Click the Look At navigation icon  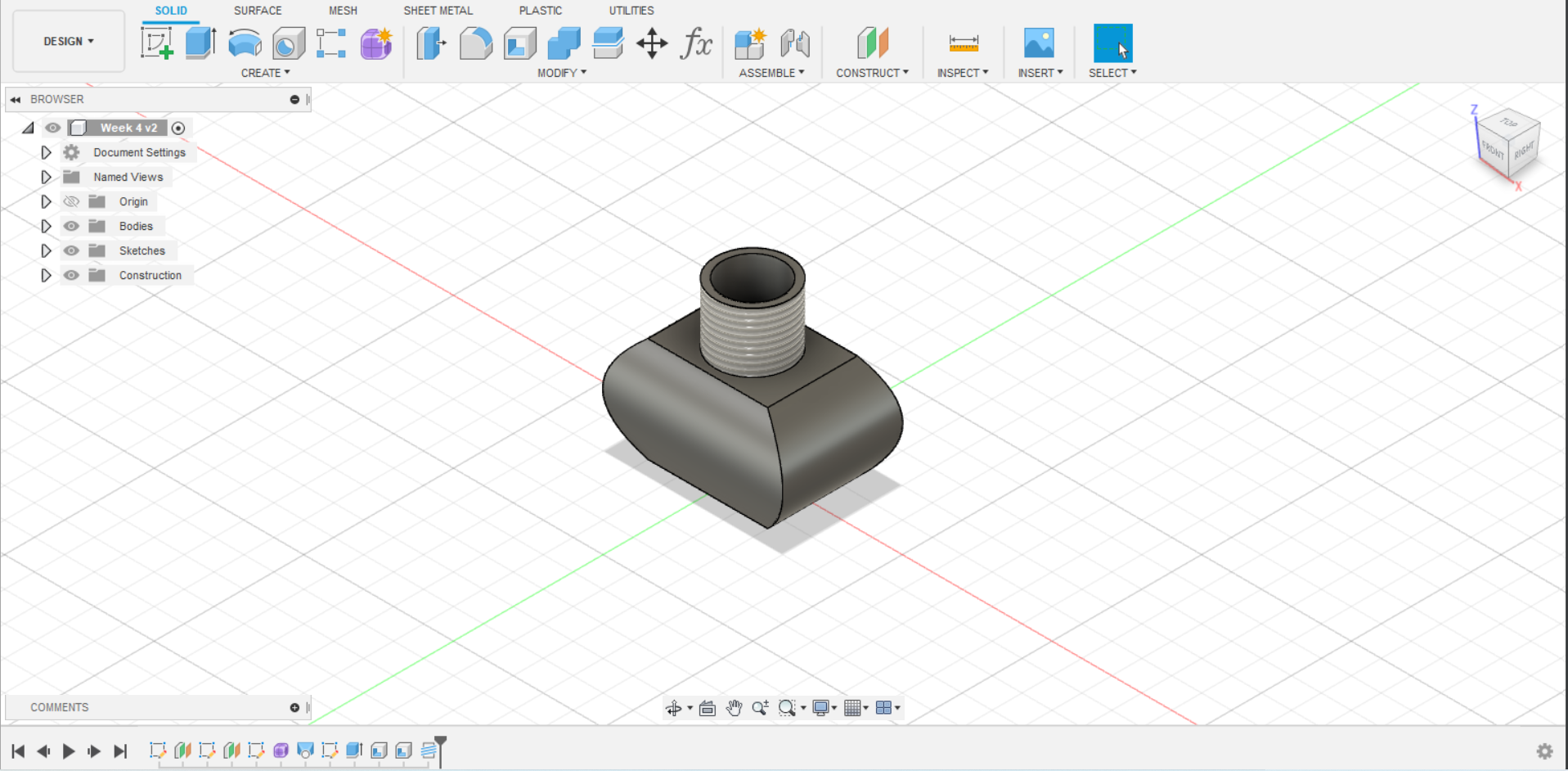(x=708, y=708)
